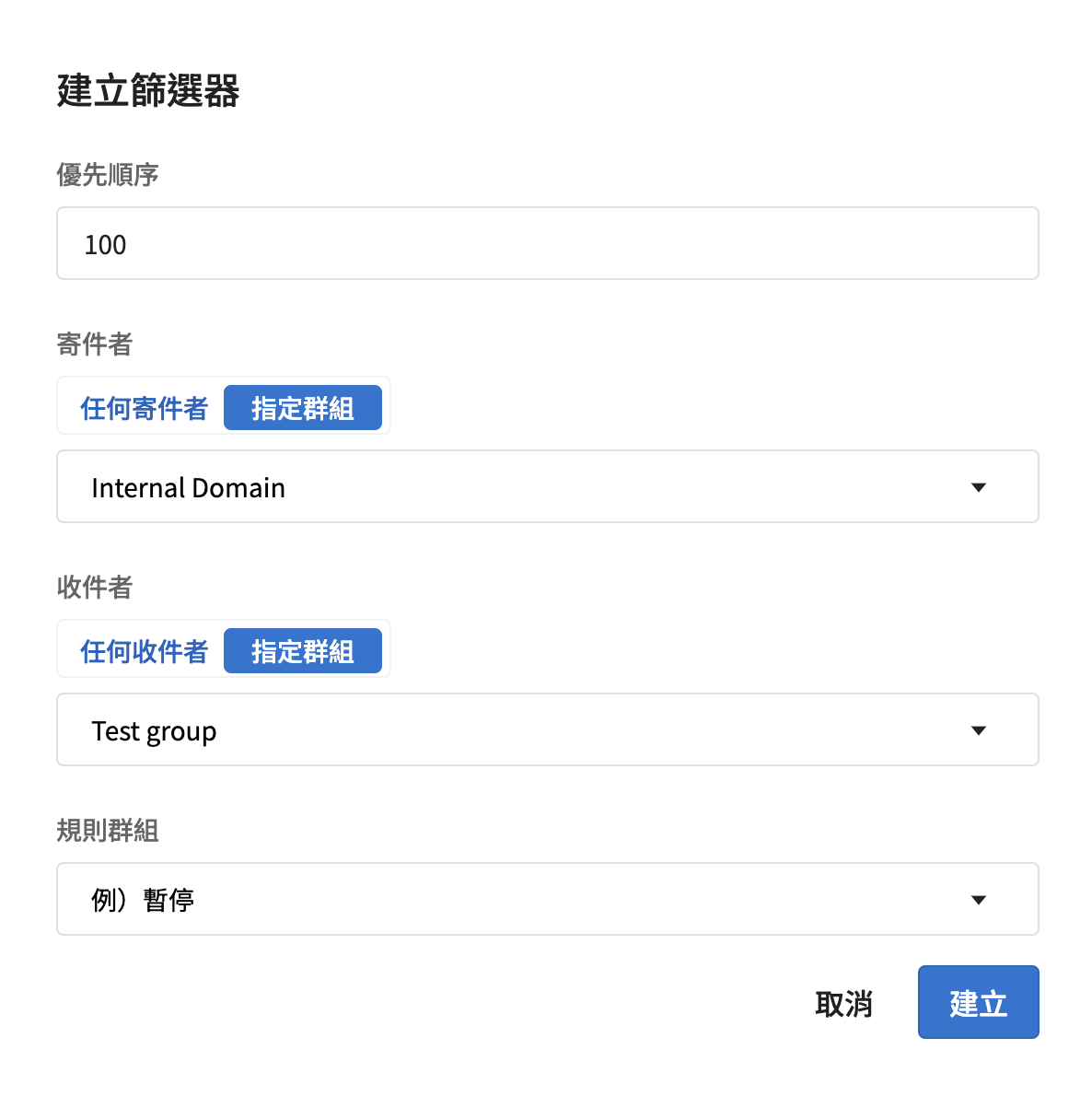Click the 建立 button to create filter
Screen dimensions: 1092x1096
coord(978,1002)
